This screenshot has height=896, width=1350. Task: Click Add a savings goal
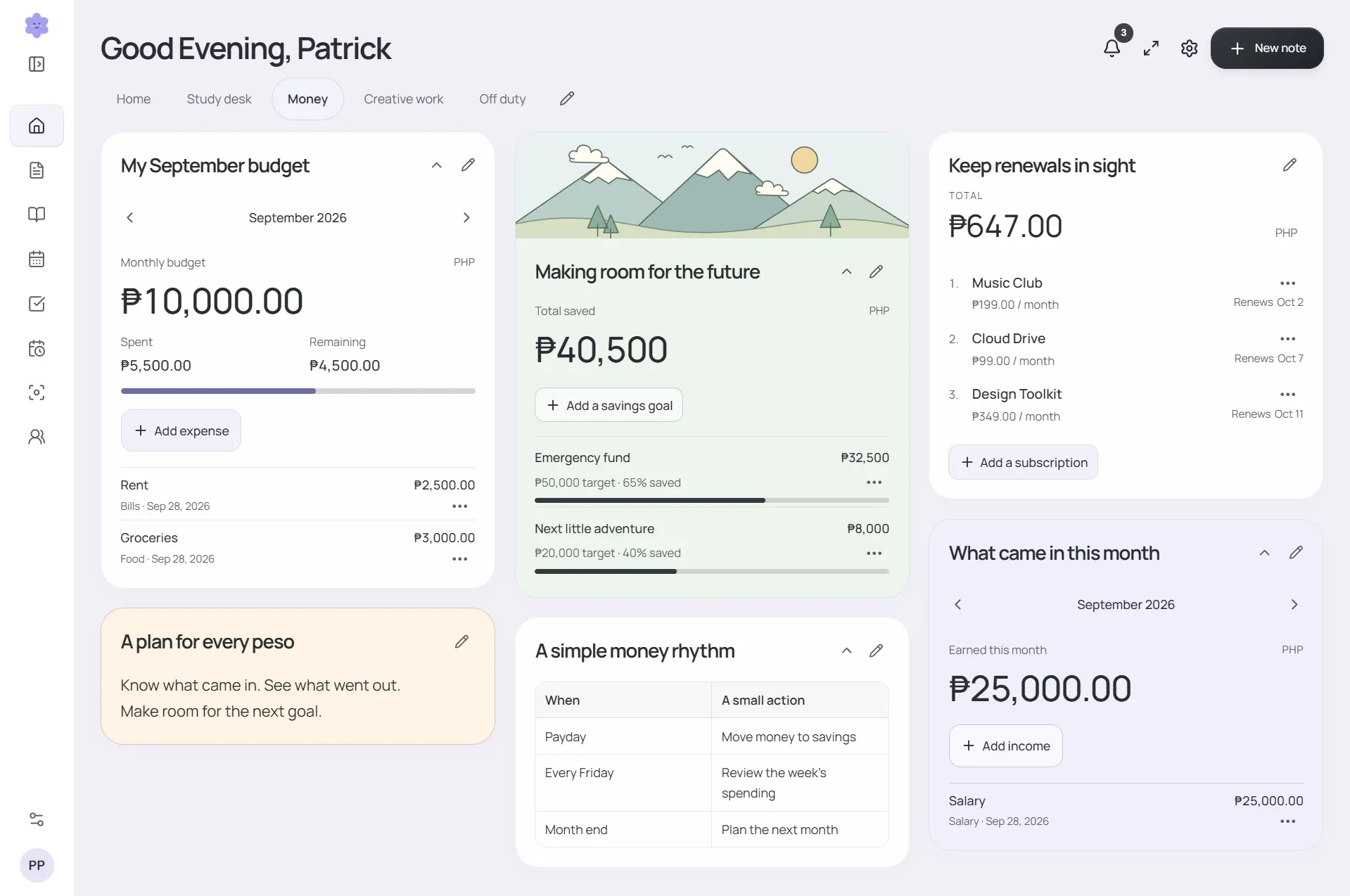tap(609, 405)
